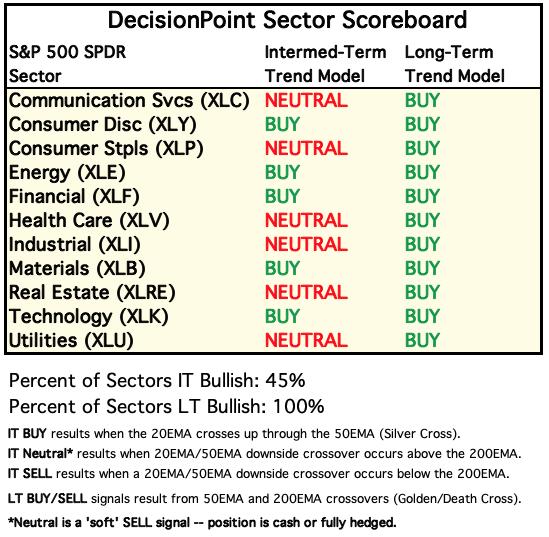549x537 pixels.
Task: Click the Neutral soft SELL footnote
Action: click(x=202, y=522)
